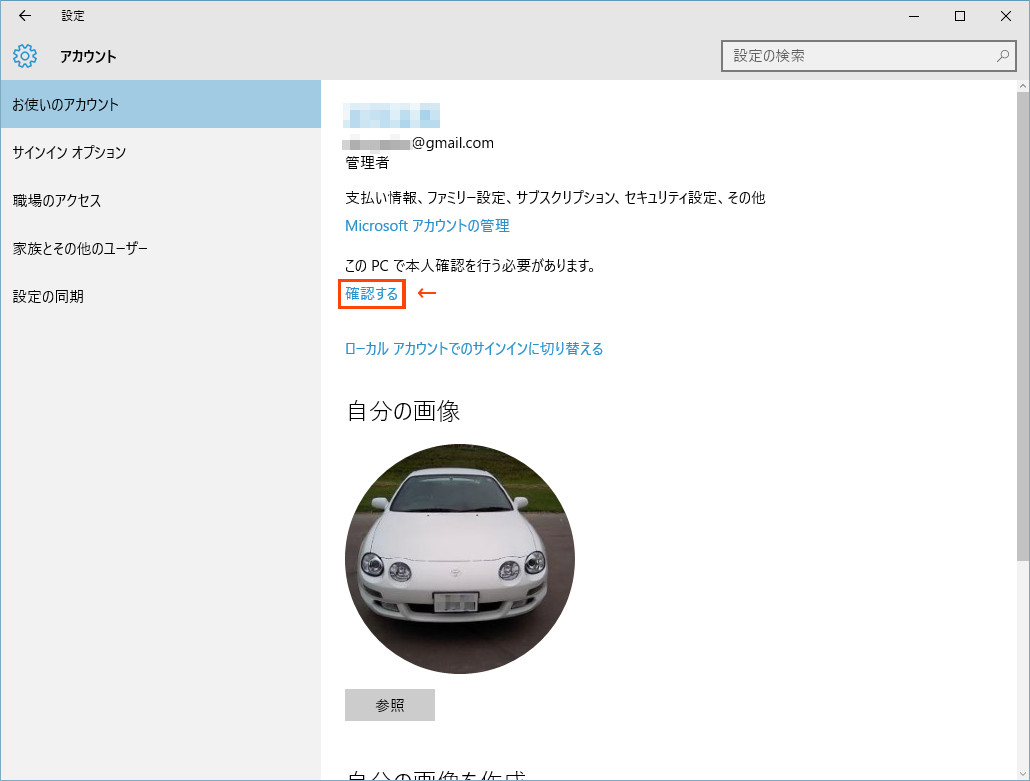1030x781 pixels.
Task: Open 職場のアクセス section
Action: [x=160, y=200]
